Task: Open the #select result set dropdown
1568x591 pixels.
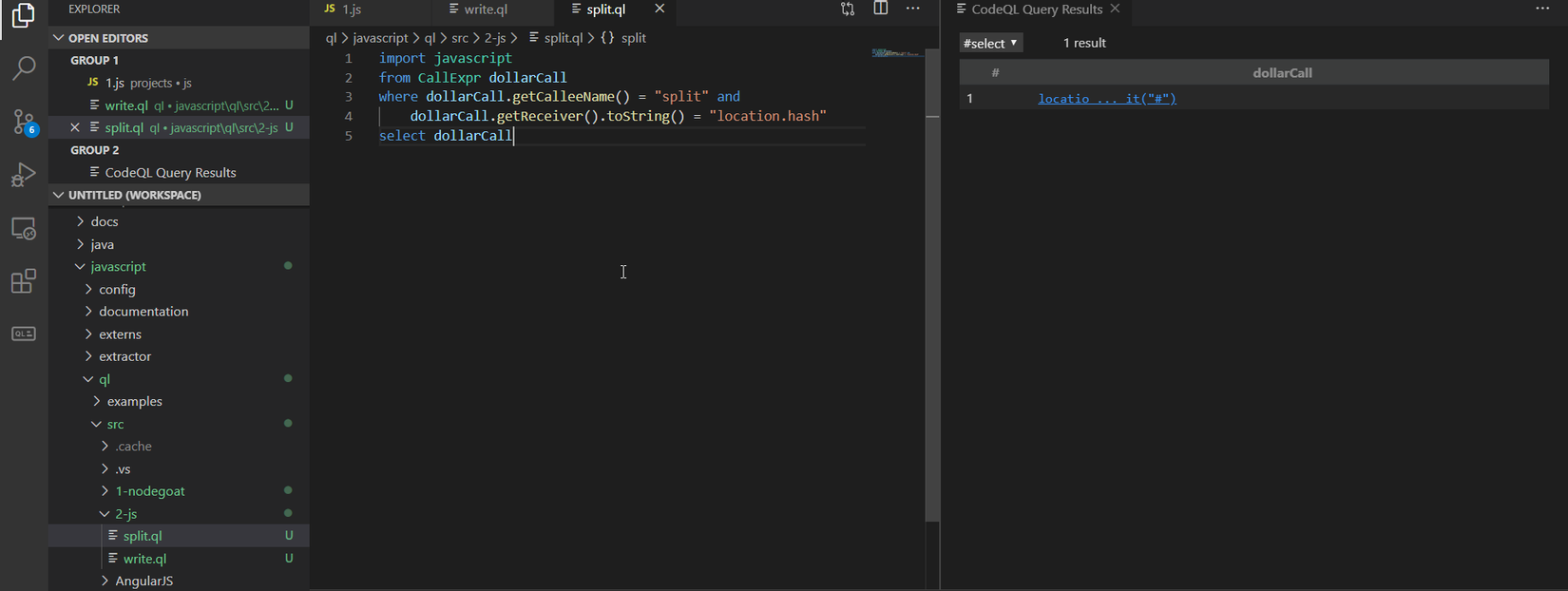Action: [x=990, y=44]
